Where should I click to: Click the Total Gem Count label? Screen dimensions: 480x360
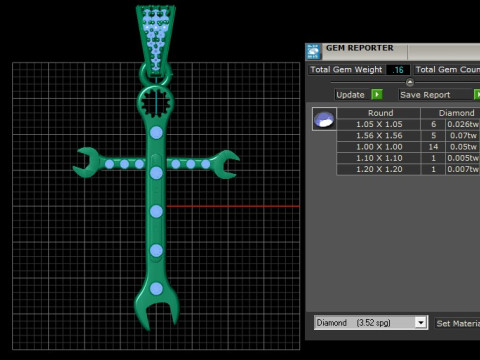tap(447, 70)
